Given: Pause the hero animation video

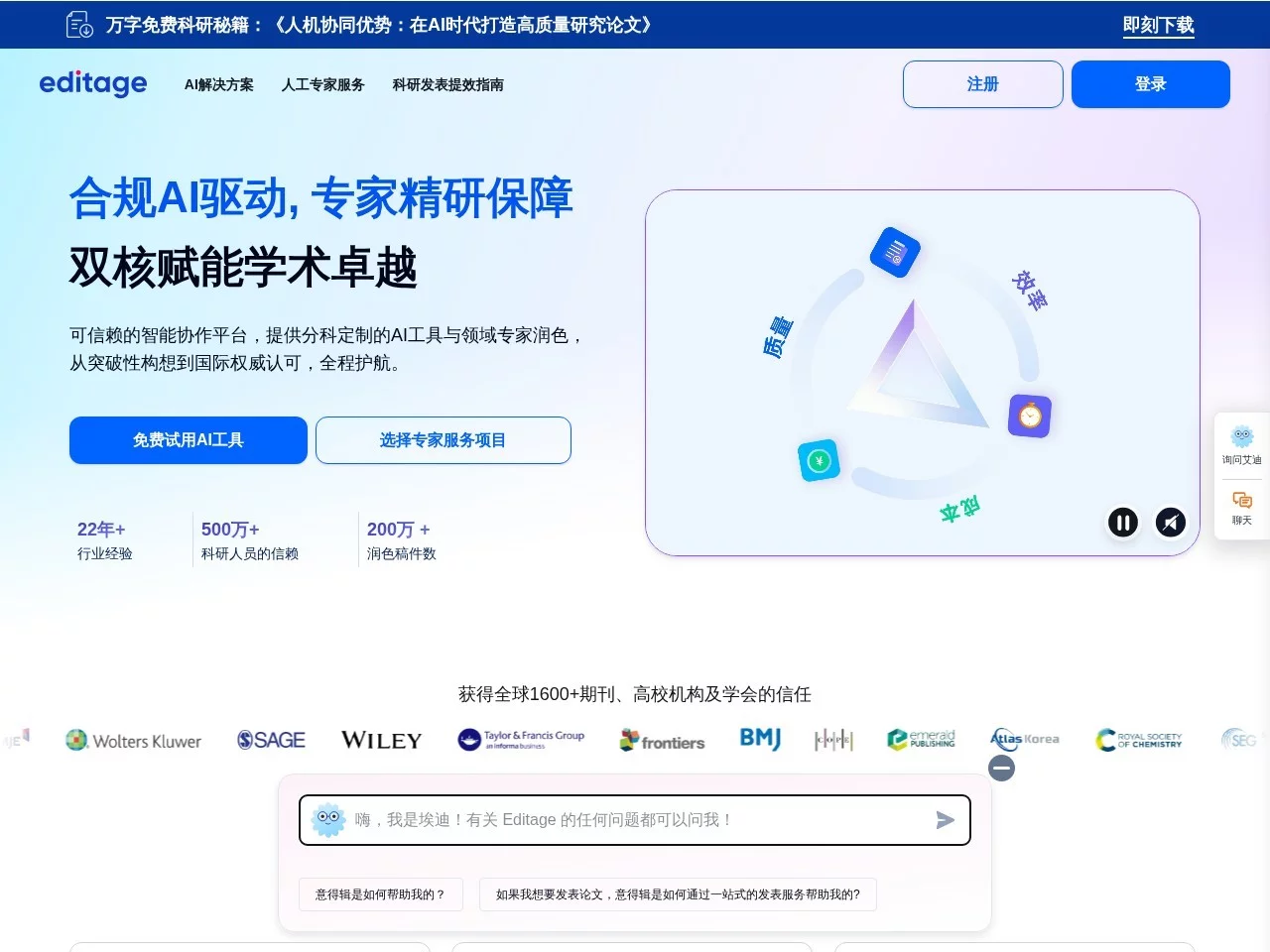Looking at the screenshot, I should pyautogui.click(x=1122, y=522).
